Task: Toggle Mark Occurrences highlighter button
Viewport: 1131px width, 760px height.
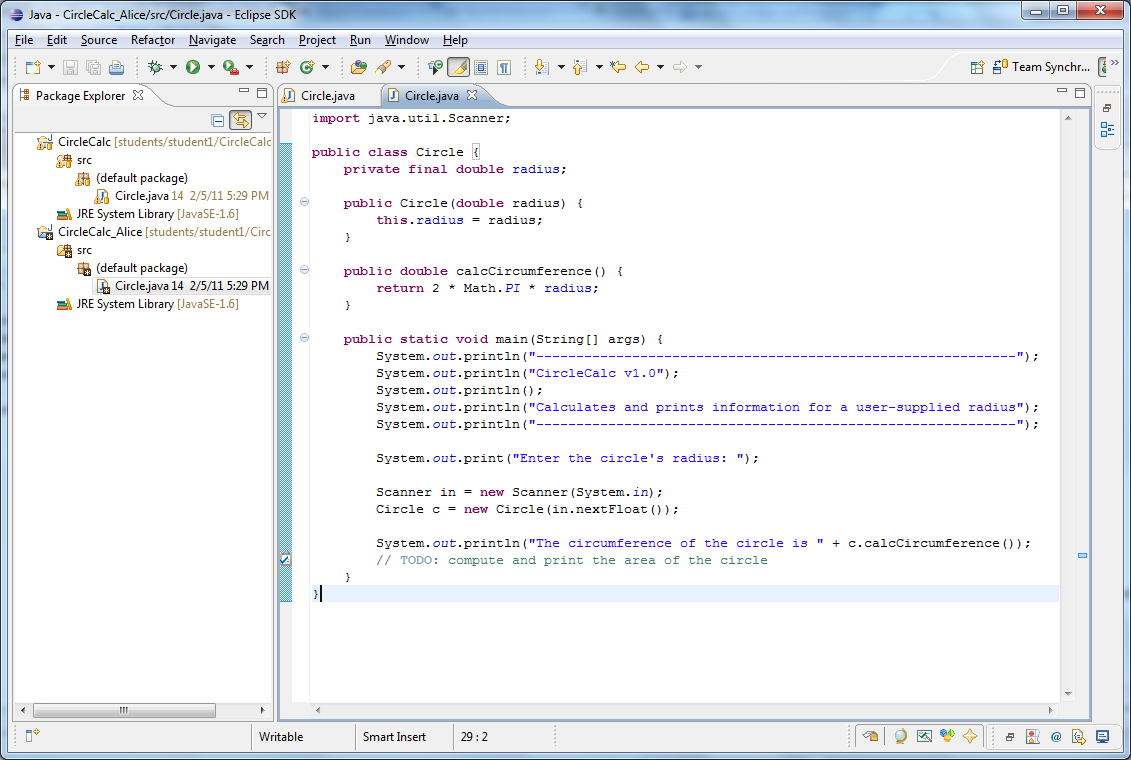Action: click(458, 67)
